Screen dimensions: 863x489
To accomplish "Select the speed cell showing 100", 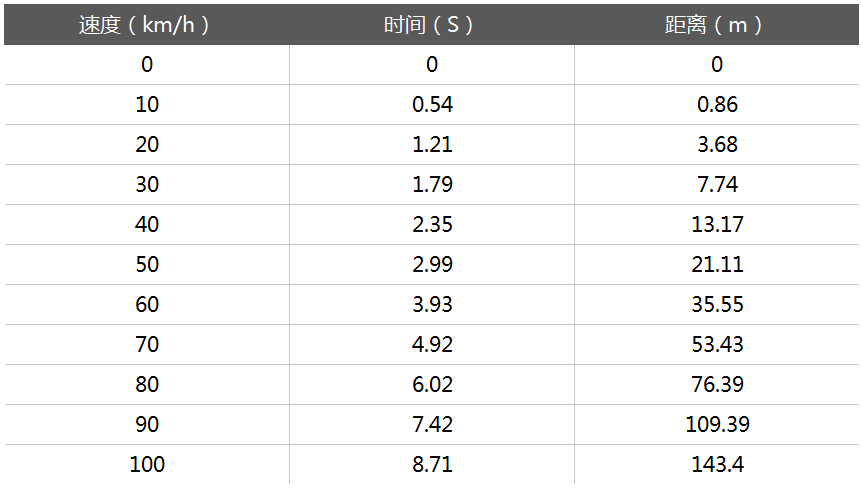I will 147,465.
